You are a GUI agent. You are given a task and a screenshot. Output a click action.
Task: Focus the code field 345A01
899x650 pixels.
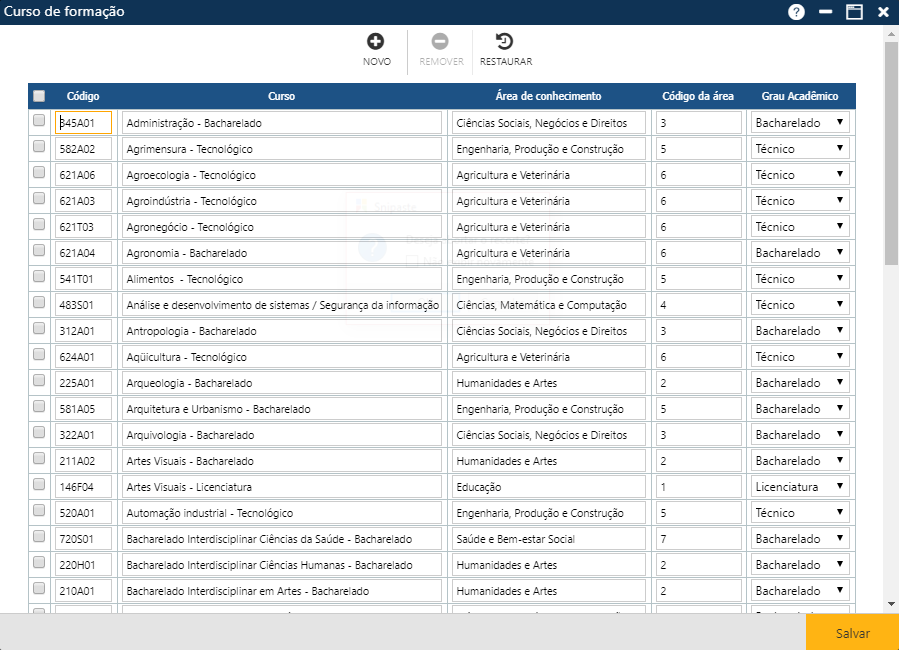pyautogui.click(x=83, y=123)
